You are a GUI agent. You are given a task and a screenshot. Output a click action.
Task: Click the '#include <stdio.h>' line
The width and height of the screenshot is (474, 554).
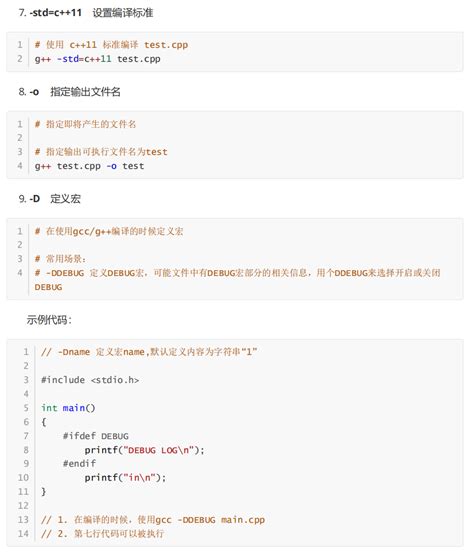[x=90, y=380]
